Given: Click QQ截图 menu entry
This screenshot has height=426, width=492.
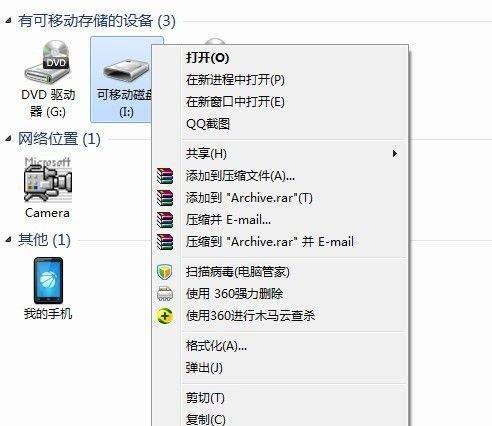Looking at the screenshot, I should [208, 124].
